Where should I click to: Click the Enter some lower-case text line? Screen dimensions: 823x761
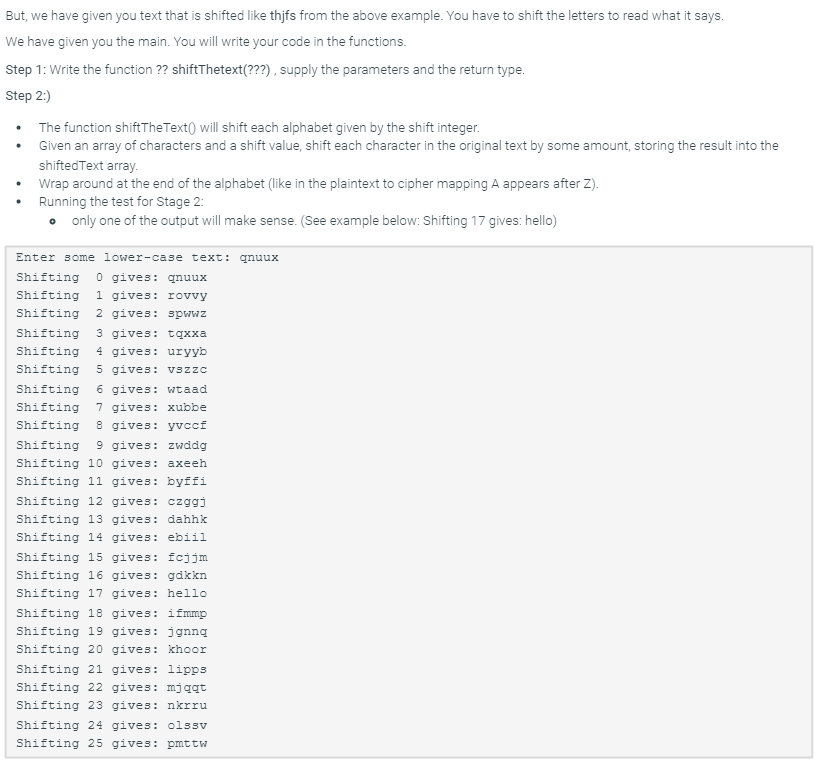(x=147, y=257)
